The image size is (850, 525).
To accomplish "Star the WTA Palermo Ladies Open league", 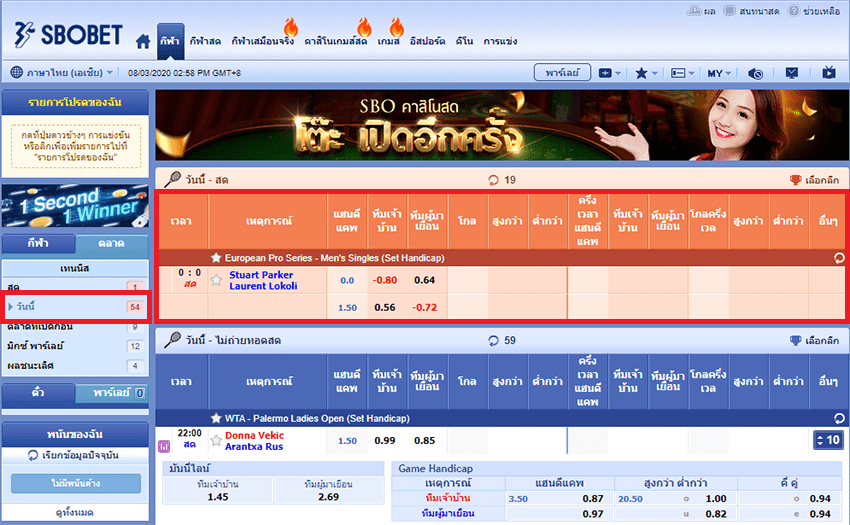I will (216, 418).
